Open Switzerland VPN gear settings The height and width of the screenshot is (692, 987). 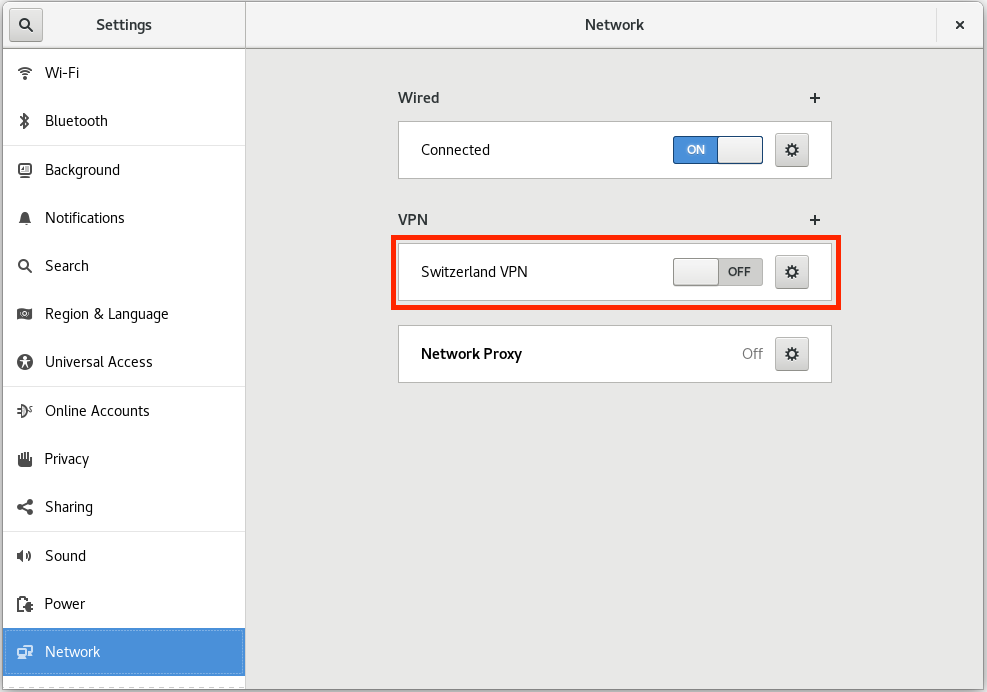click(x=792, y=272)
